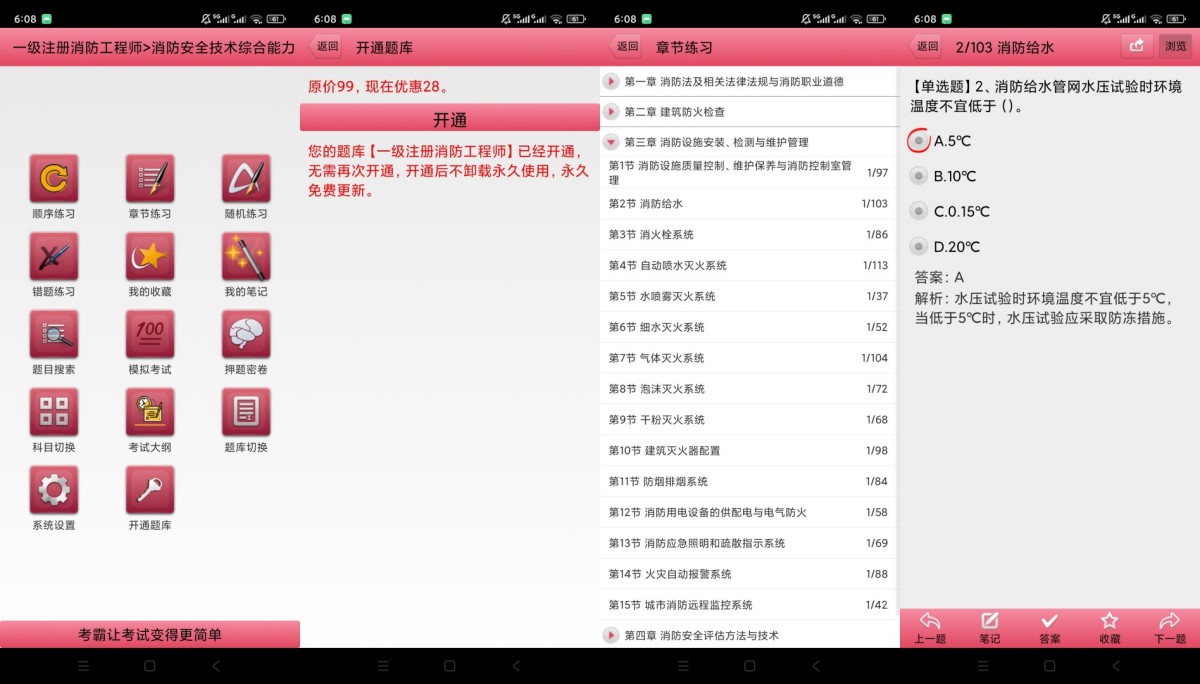Tap the share icon in question header
The height and width of the screenshot is (684, 1200).
coord(1137,46)
